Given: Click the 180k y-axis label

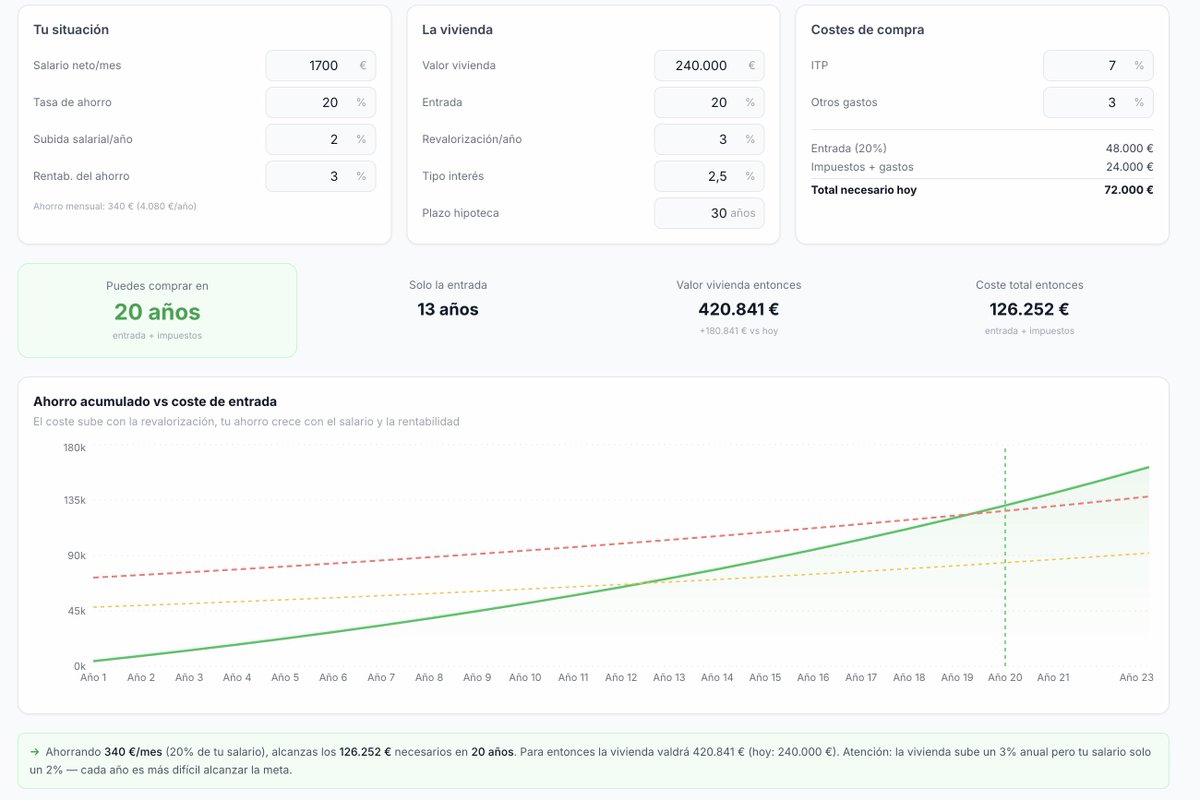Looking at the screenshot, I should [75, 448].
